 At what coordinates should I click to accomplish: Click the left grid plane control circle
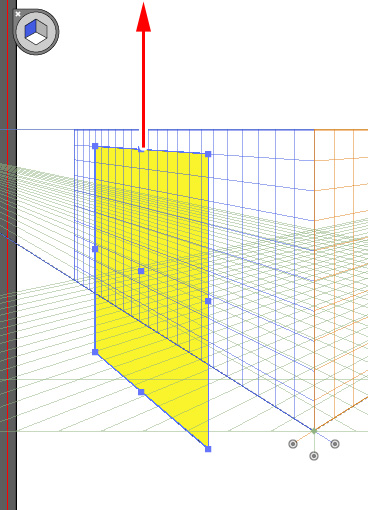tap(293, 444)
